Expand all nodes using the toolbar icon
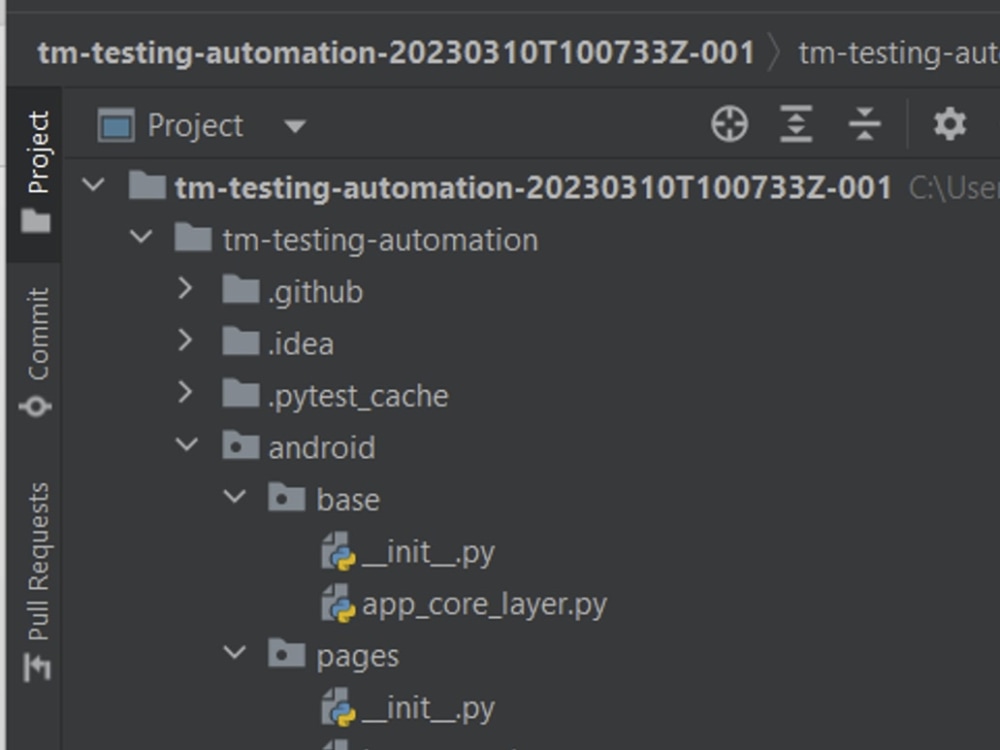This screenshot has height=750, width=1000. (795, 124)
